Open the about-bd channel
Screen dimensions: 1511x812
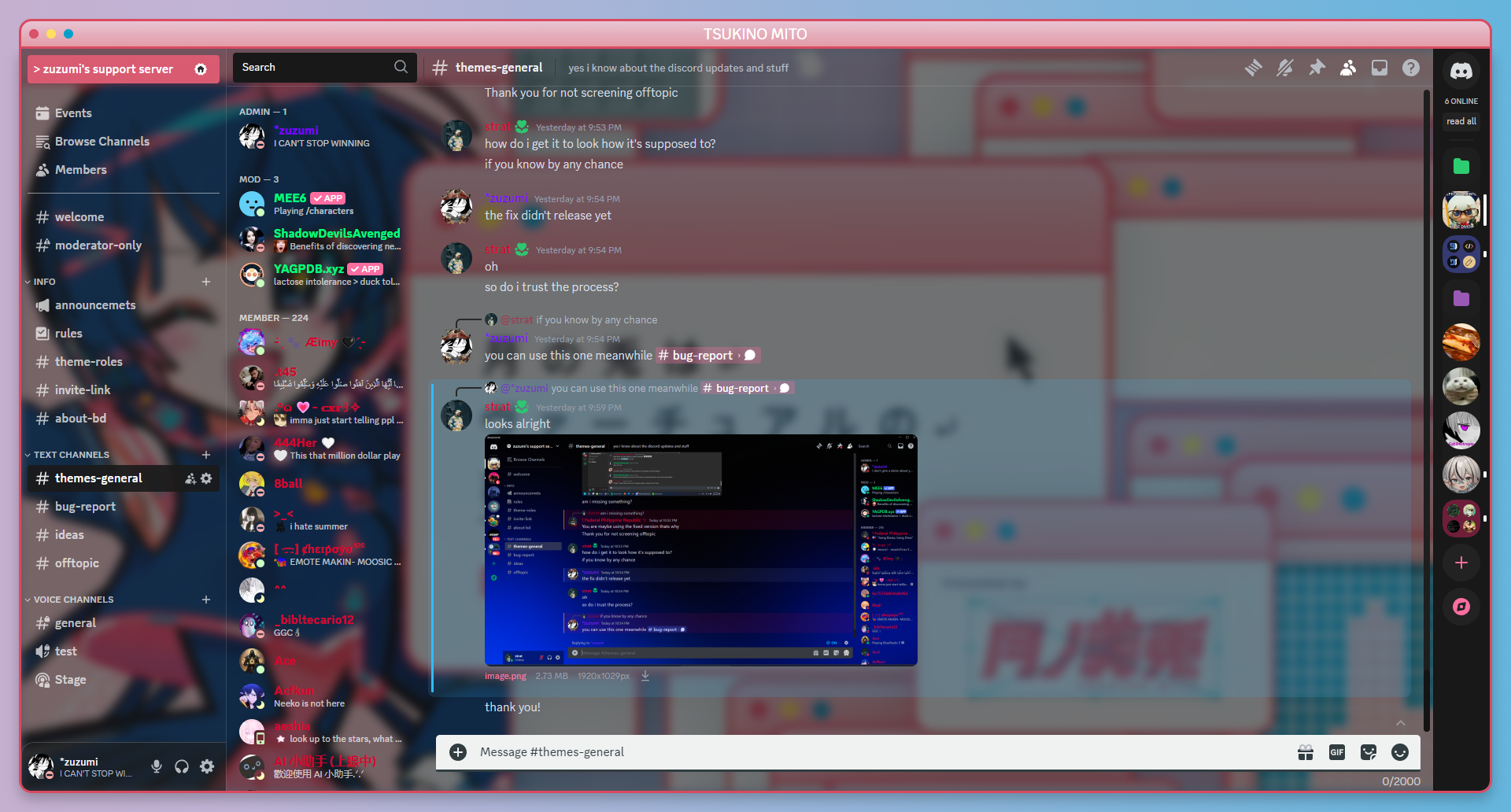coord(124,419)
